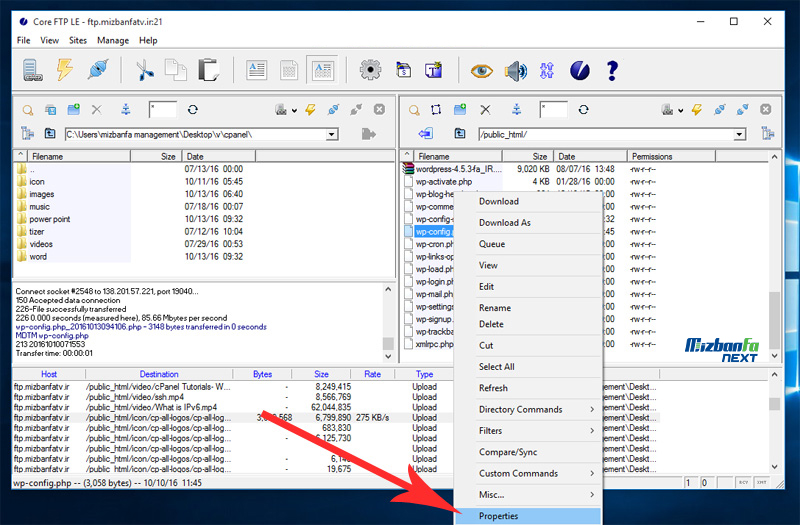The width and height of the screenshot is (800, 525).
Task: Open the Site Manager server icon
Action: click(x=32, y=70)
